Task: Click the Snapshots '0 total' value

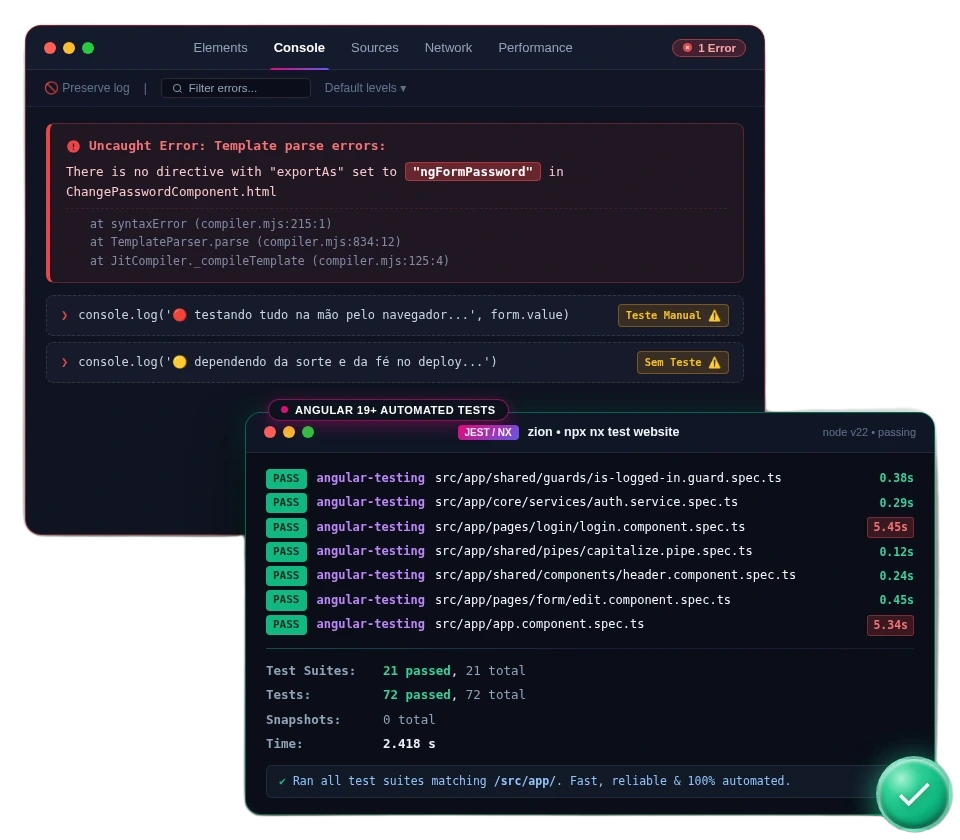Action: click(x=409, y=720)
